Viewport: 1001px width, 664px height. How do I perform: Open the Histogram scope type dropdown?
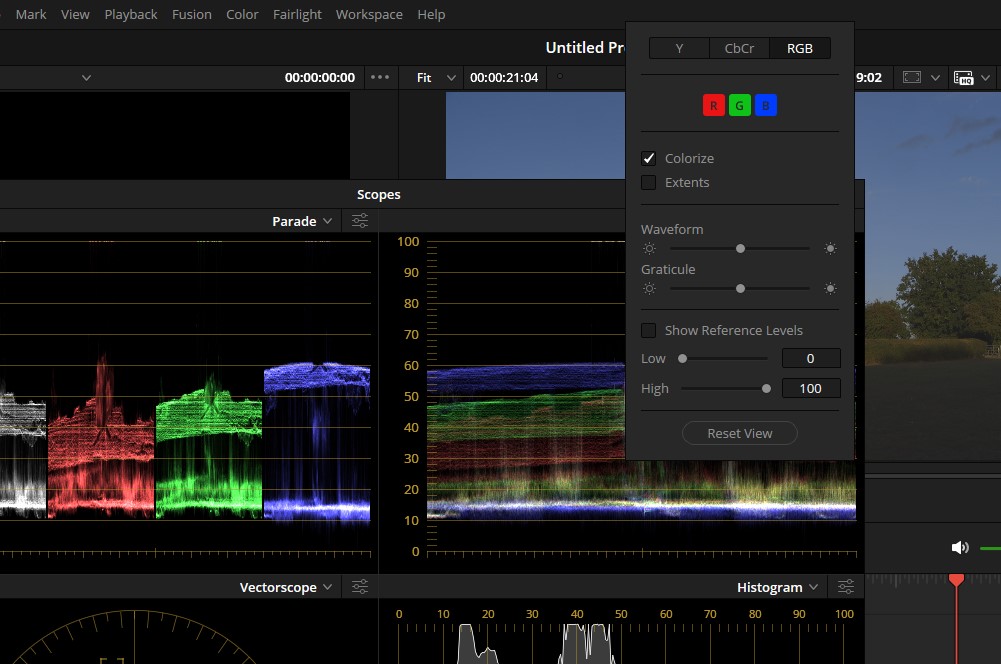click(777, 587)
